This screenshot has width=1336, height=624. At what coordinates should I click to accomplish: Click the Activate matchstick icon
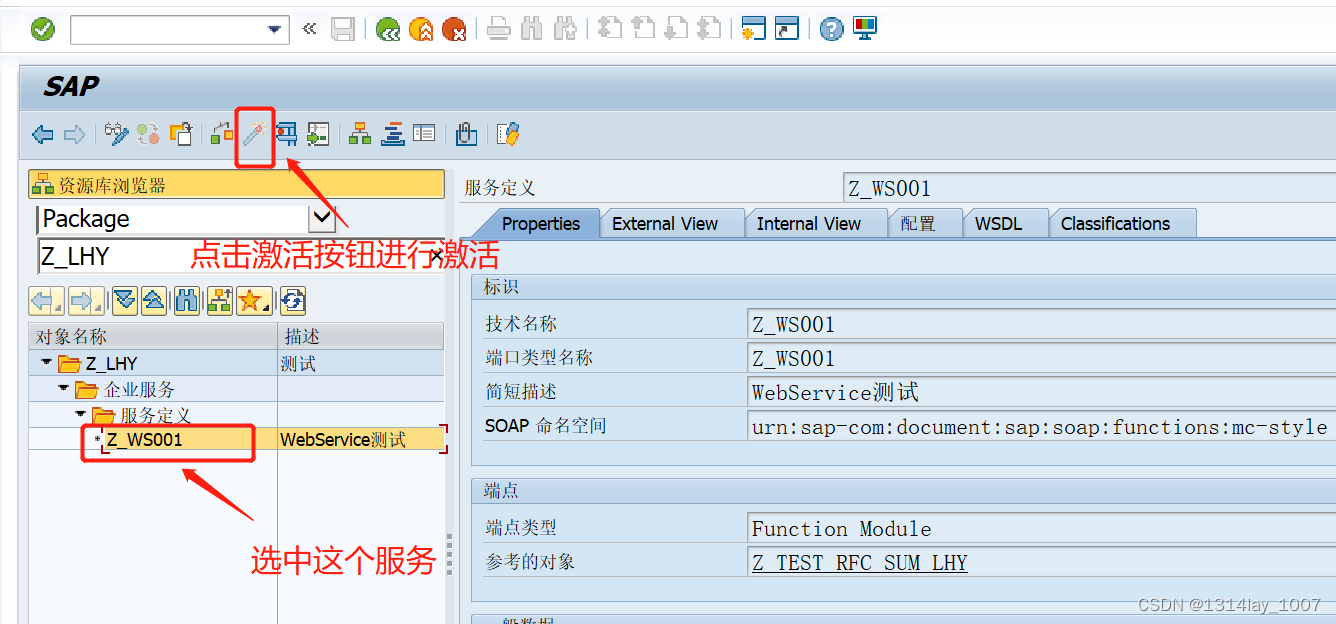(x=254, y=134)
